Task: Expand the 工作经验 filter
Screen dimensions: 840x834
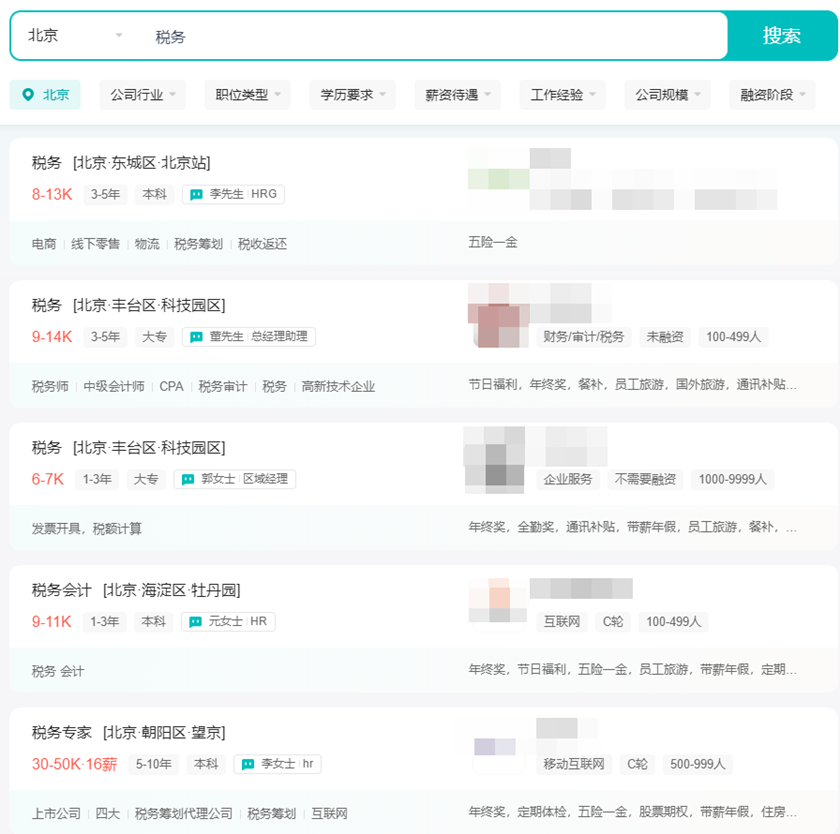Action: 563,94
